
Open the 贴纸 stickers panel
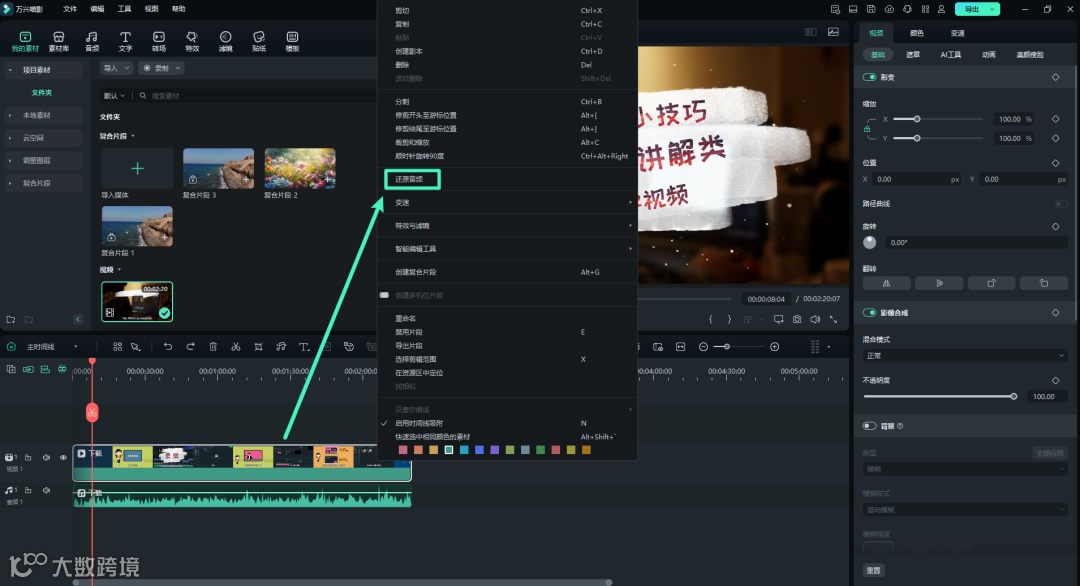click(257, 41)
